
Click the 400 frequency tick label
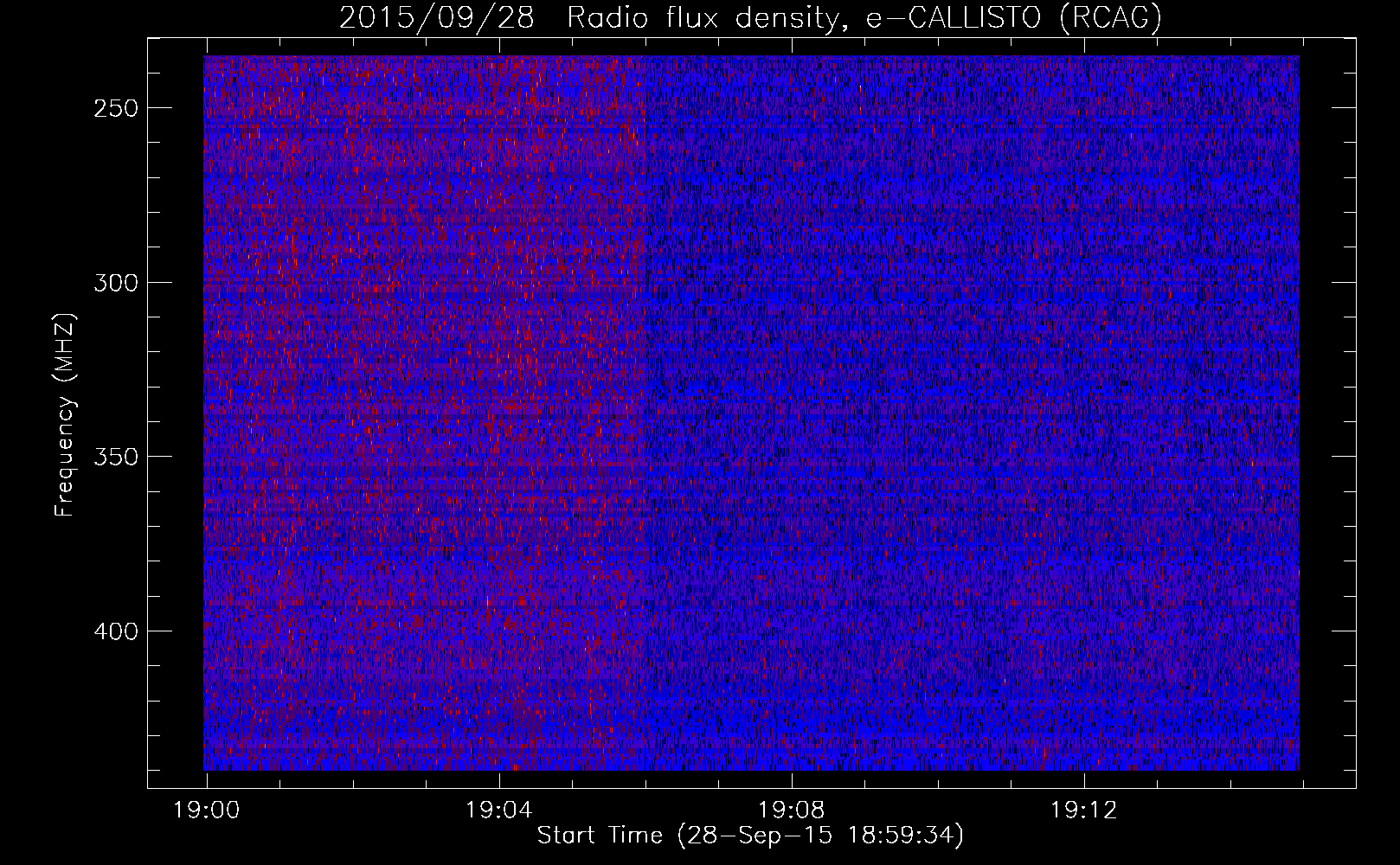[x=116, y=631]
